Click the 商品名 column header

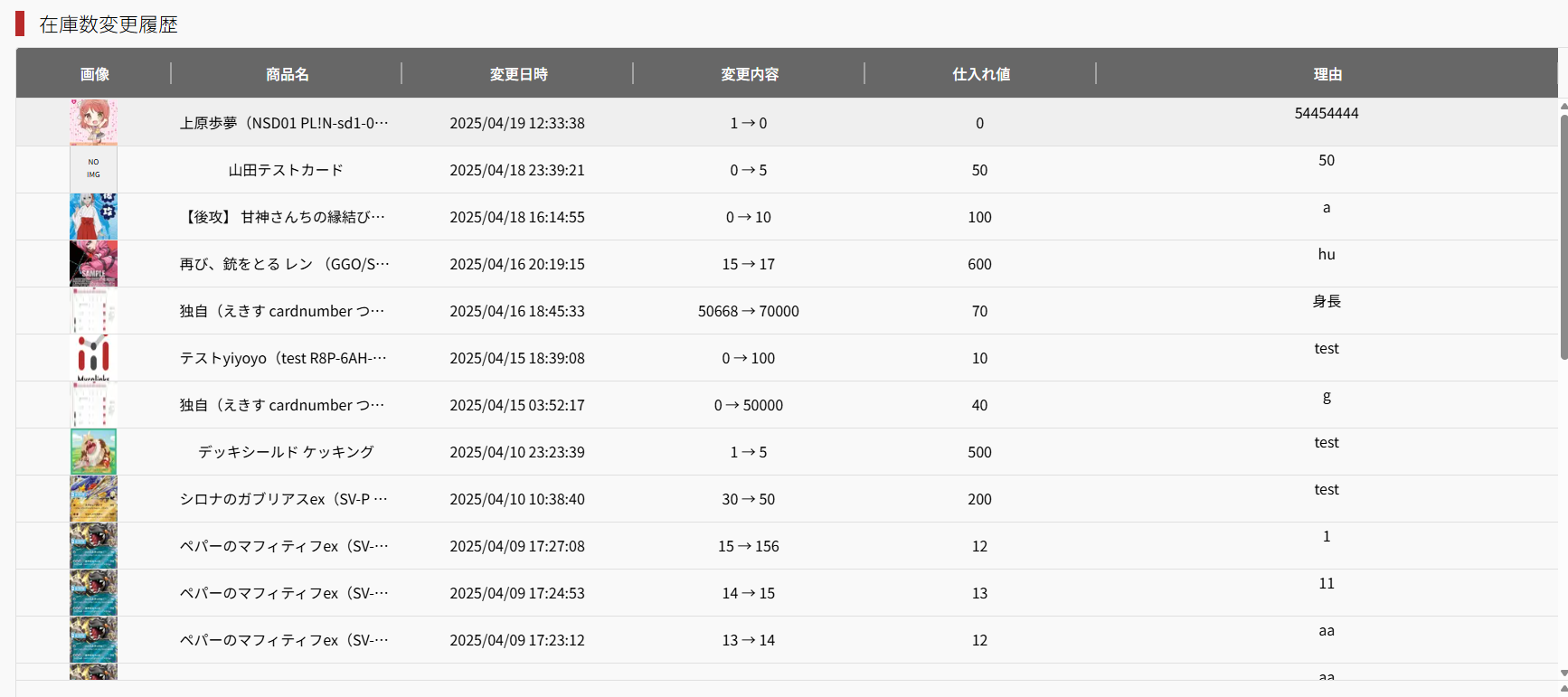(x=287, y=74)
